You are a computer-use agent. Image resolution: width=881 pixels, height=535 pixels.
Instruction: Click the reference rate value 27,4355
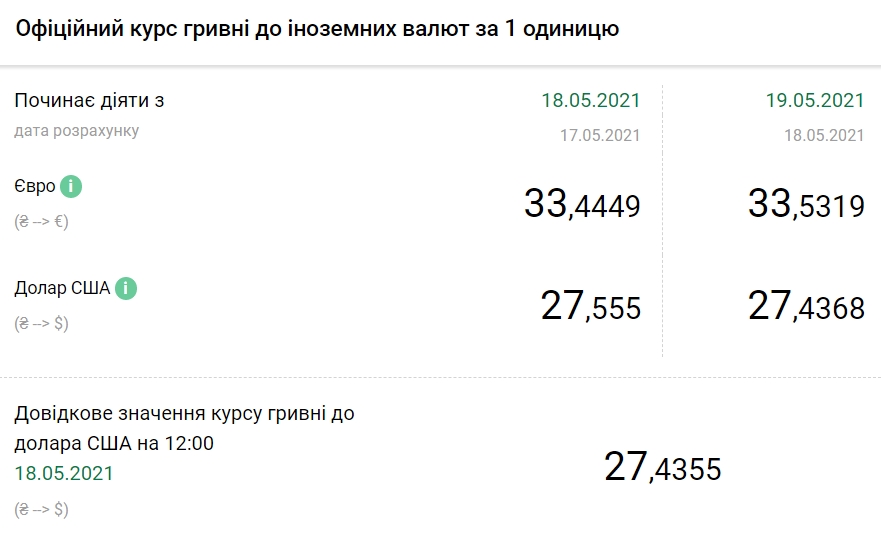(662, 467)
